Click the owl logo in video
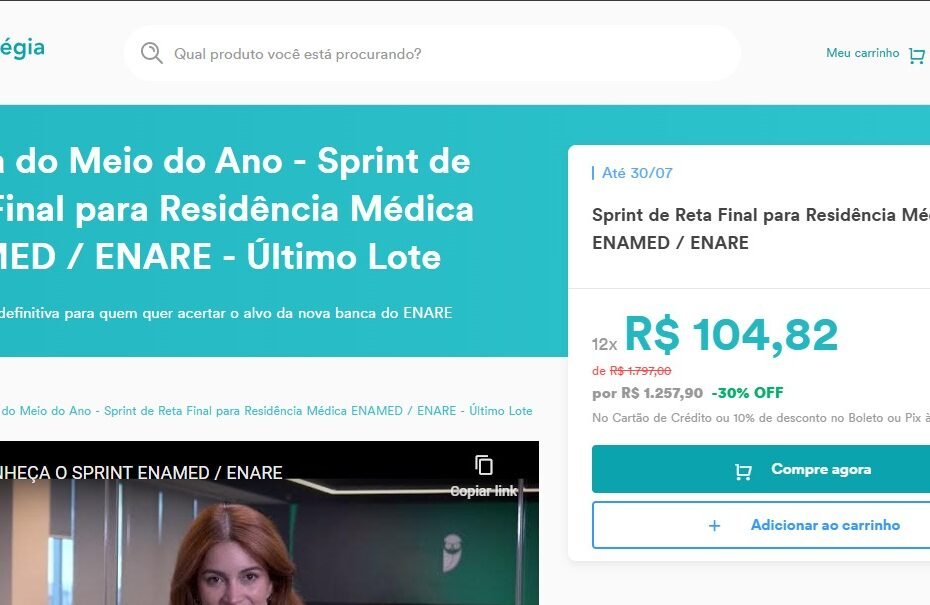The width and height of the screenshot is (930, 605). click(x=453, y=552)
